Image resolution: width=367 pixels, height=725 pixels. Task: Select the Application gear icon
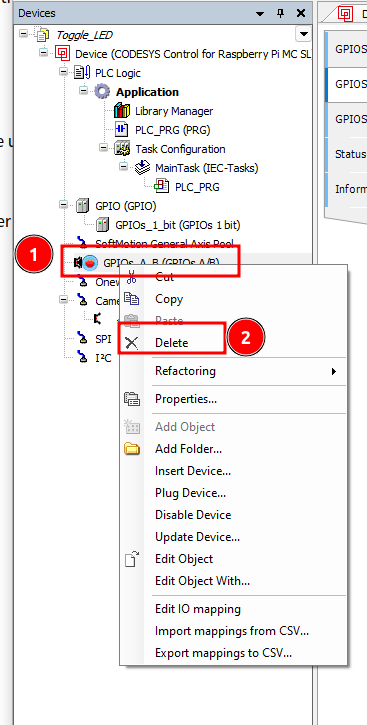tap(103, 92)
